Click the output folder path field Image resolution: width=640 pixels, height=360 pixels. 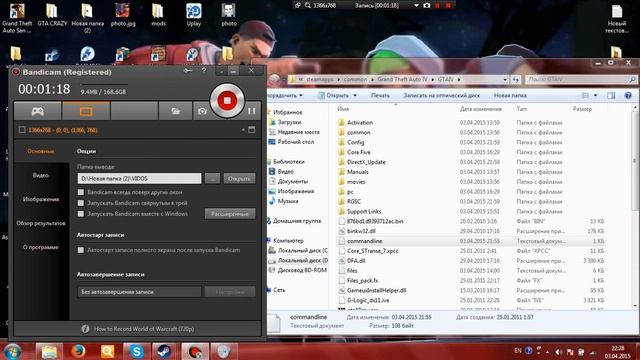[x=139, y=178]
